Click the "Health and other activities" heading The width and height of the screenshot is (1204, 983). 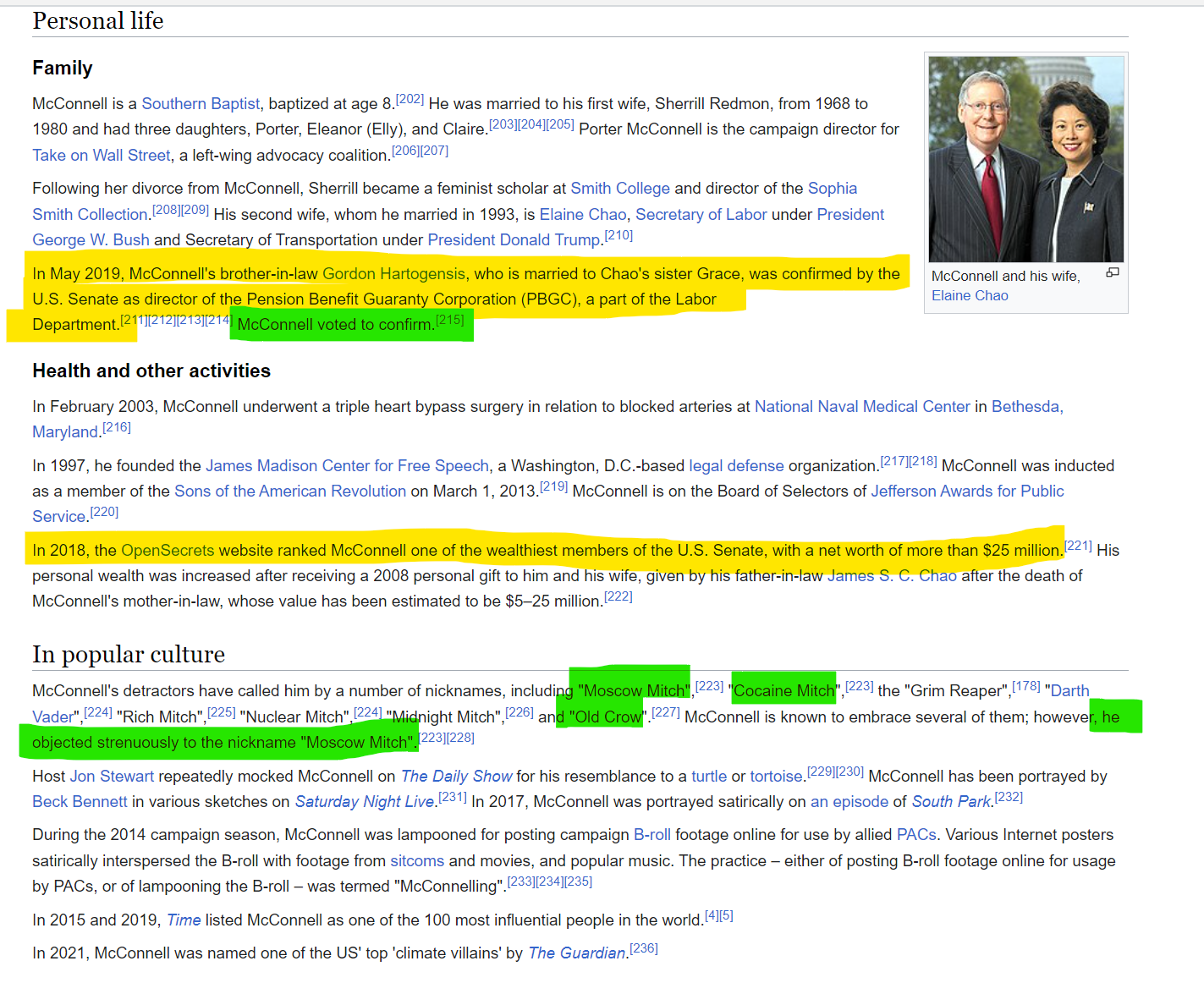click(x=151, y=371)
